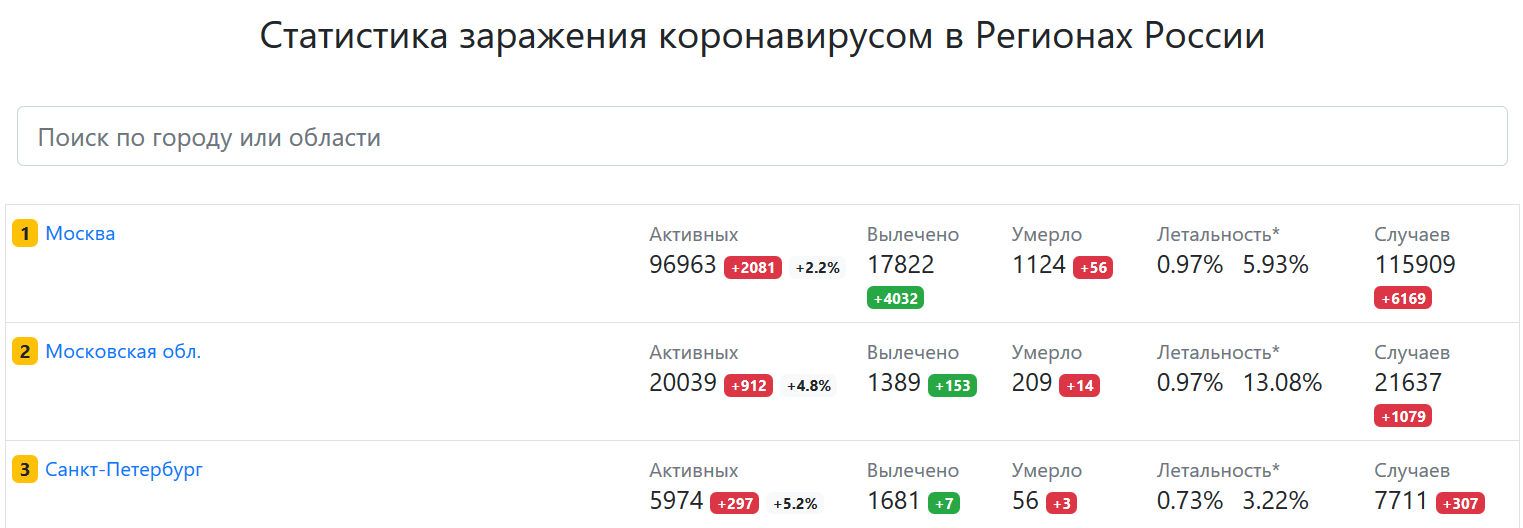Click the +2.2% growth badge
Image resolution: width=1523 pixels, height=528 pixels.
[818, 268]
